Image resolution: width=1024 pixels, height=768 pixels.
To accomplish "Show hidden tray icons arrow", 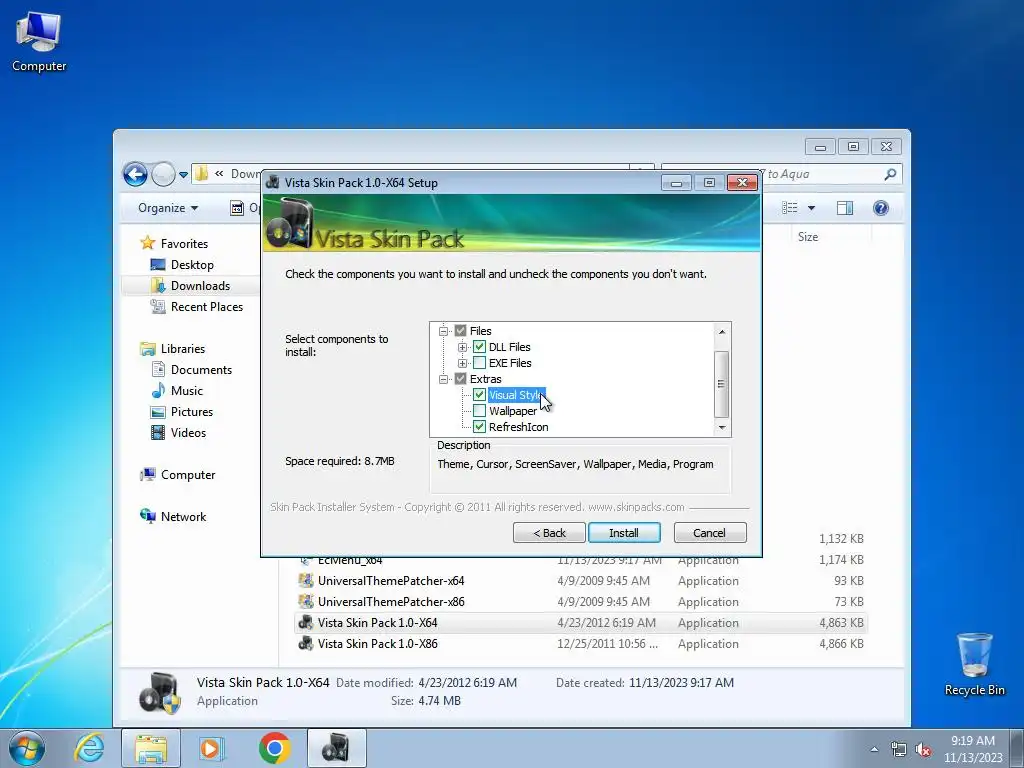I will [x=874, y=750].
